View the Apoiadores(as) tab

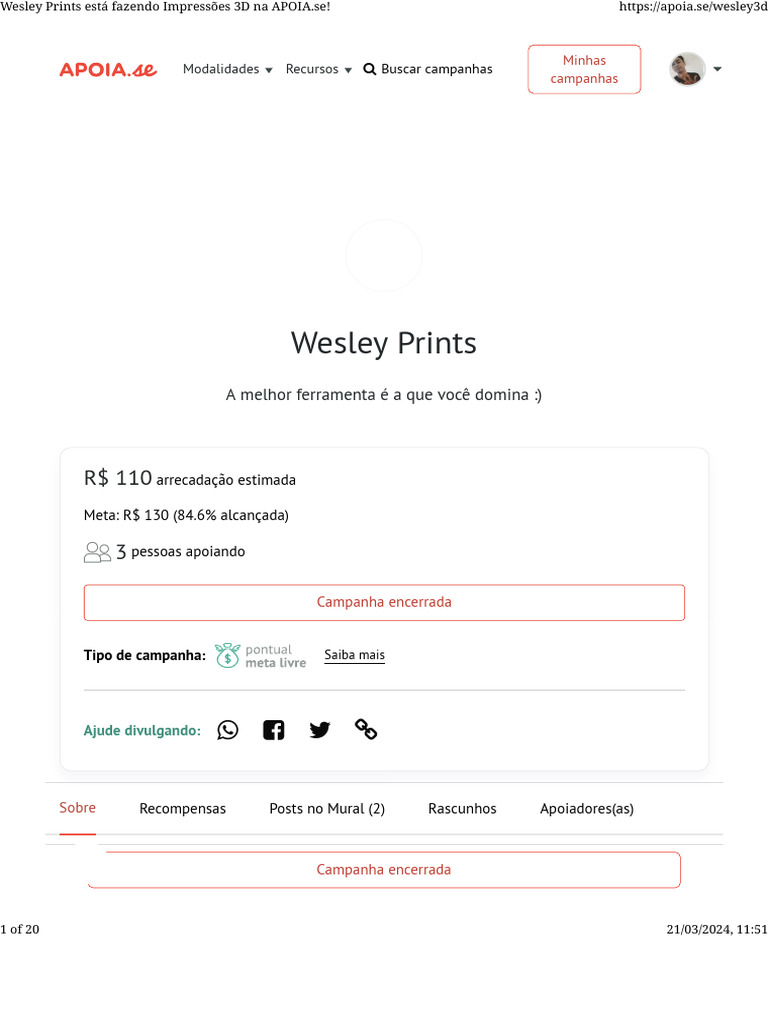pyautogui.click(x=587, y=809)
